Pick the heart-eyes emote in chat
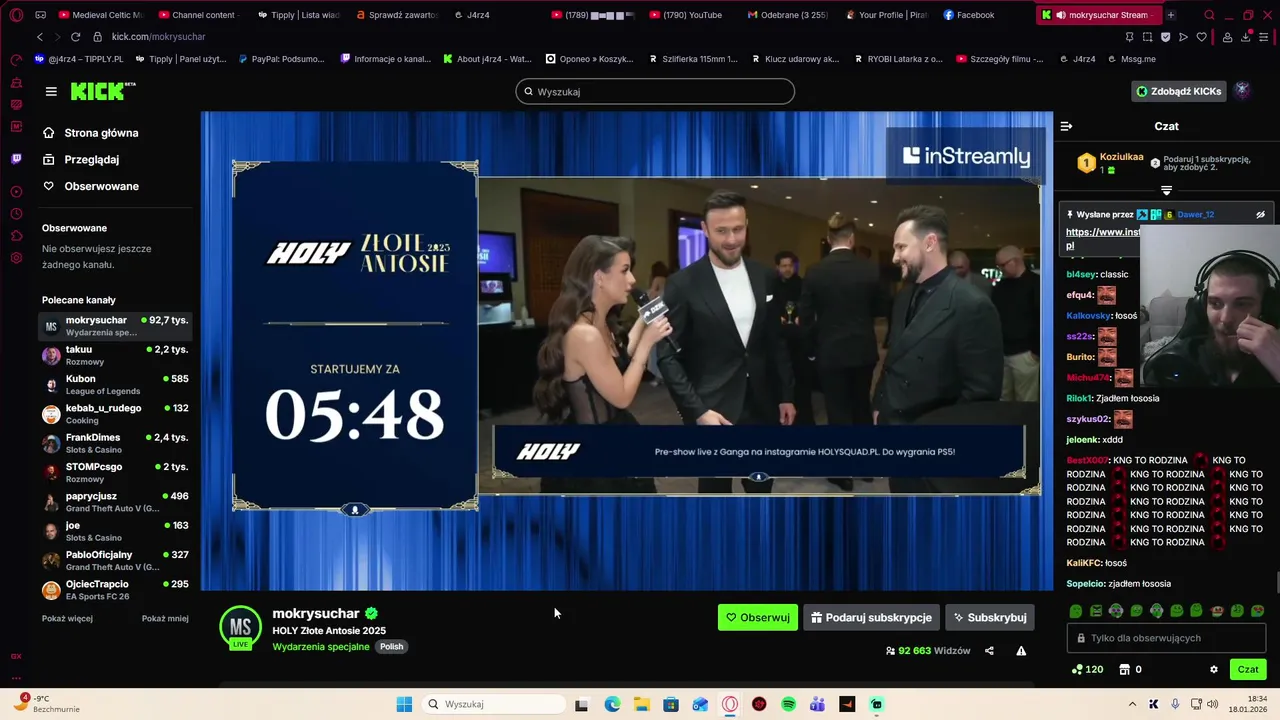 (1257, 611)
